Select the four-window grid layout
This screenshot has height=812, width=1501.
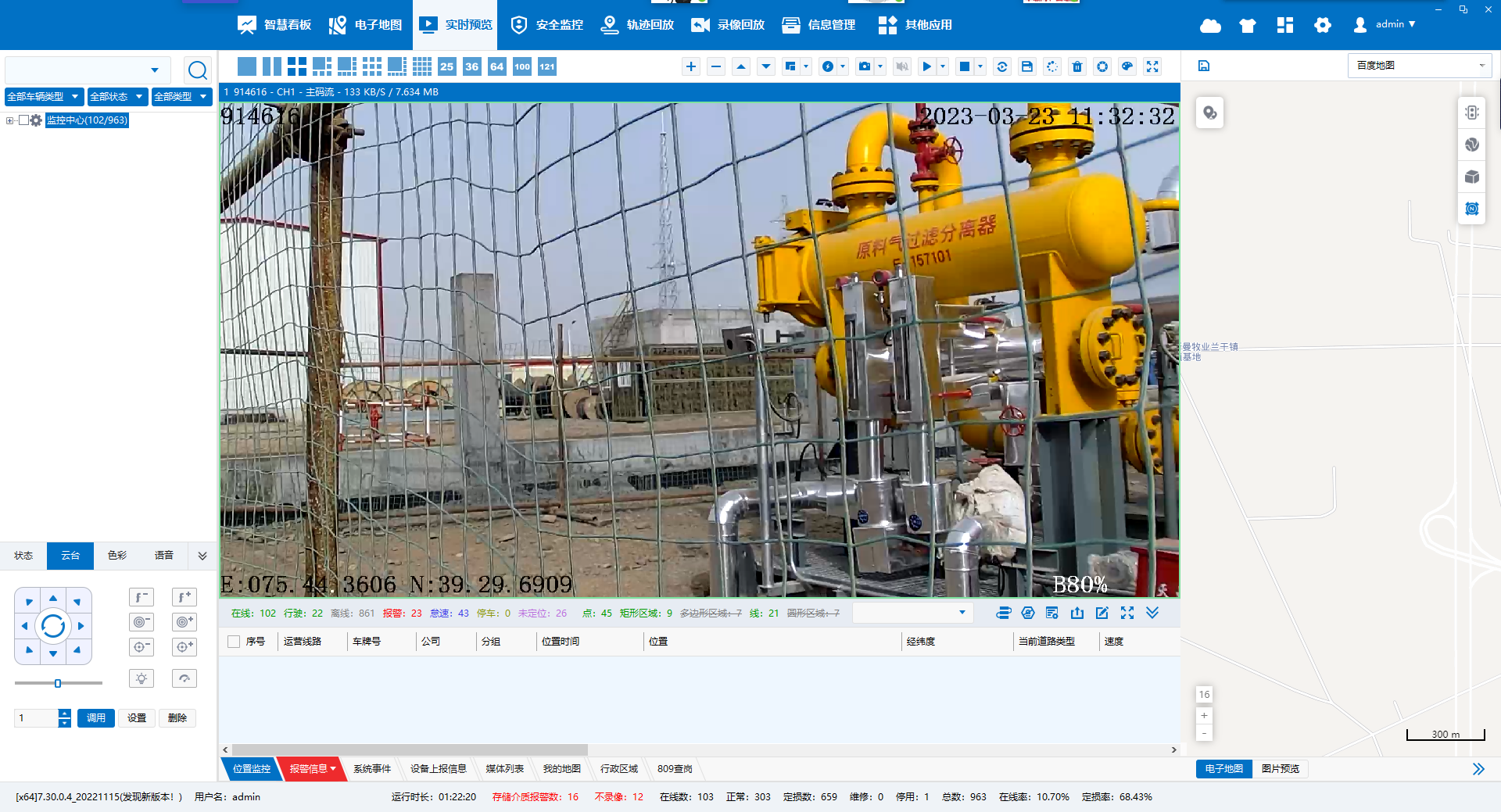coord(297,66)
